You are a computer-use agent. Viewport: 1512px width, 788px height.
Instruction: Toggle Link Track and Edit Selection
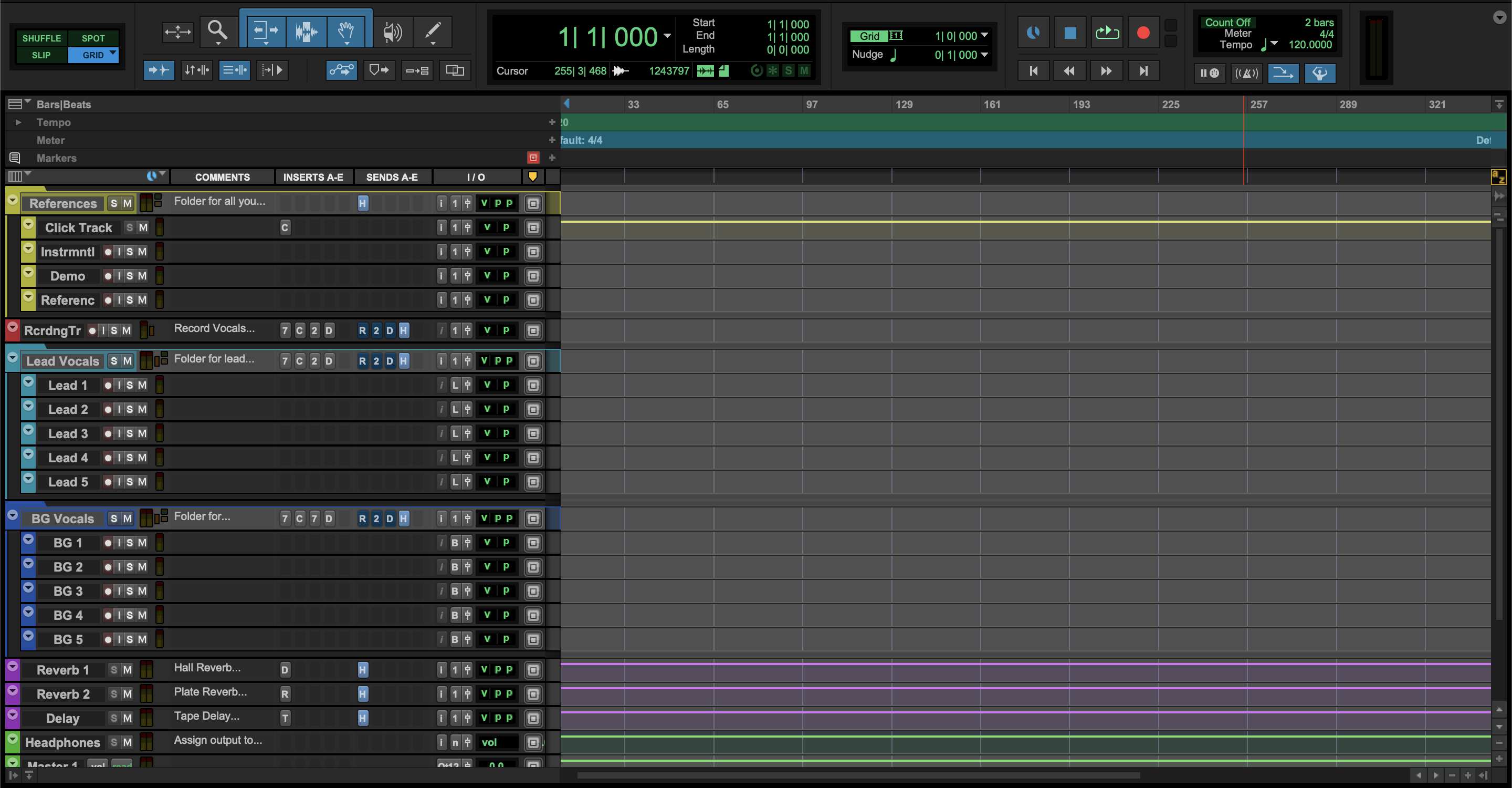pos(235,70)
